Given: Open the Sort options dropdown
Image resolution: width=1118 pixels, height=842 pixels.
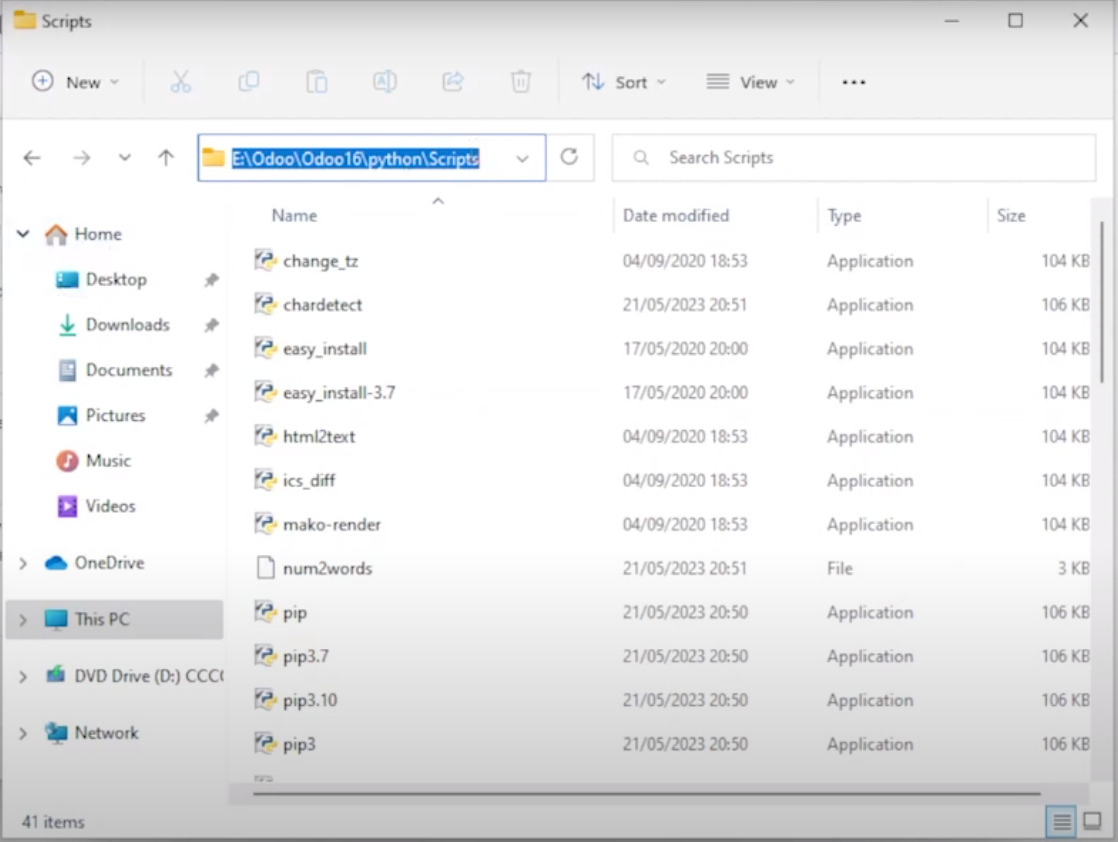Looking at the screenshot, I should [x=624, y=82].
